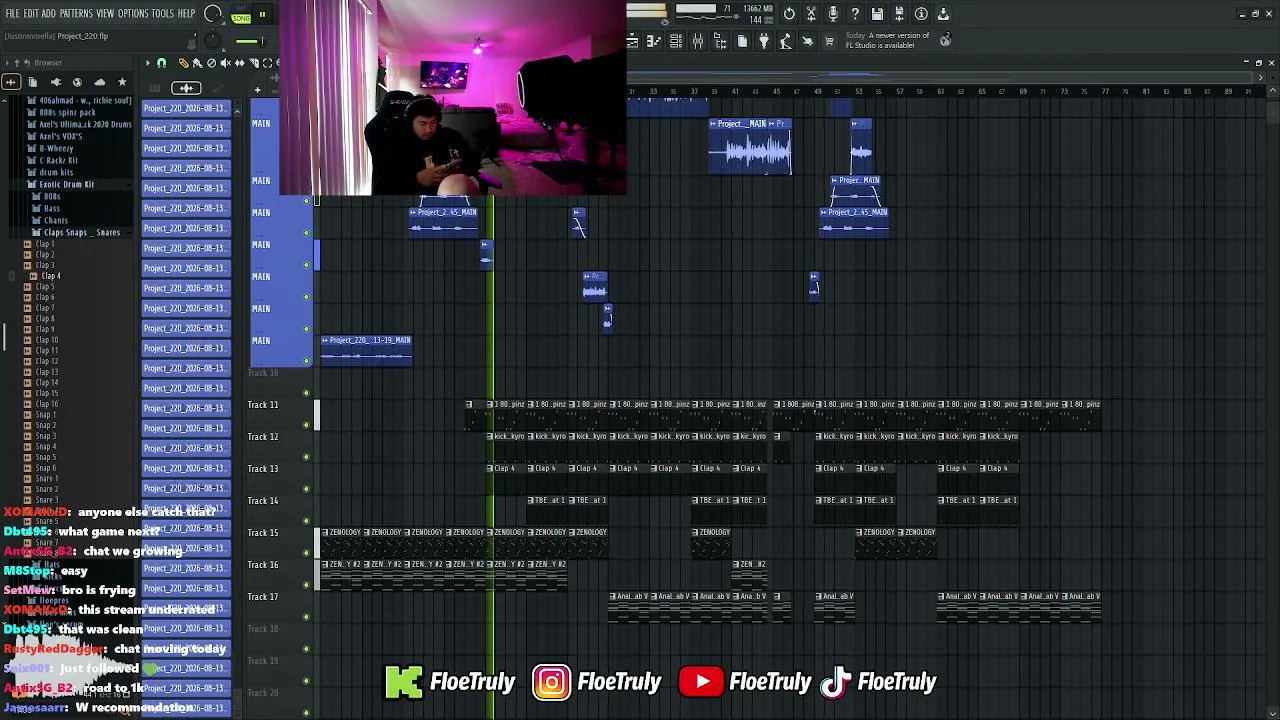Open the VIEW menu
The width and height of the screenshot is (1280, 720).
[105, 14]
